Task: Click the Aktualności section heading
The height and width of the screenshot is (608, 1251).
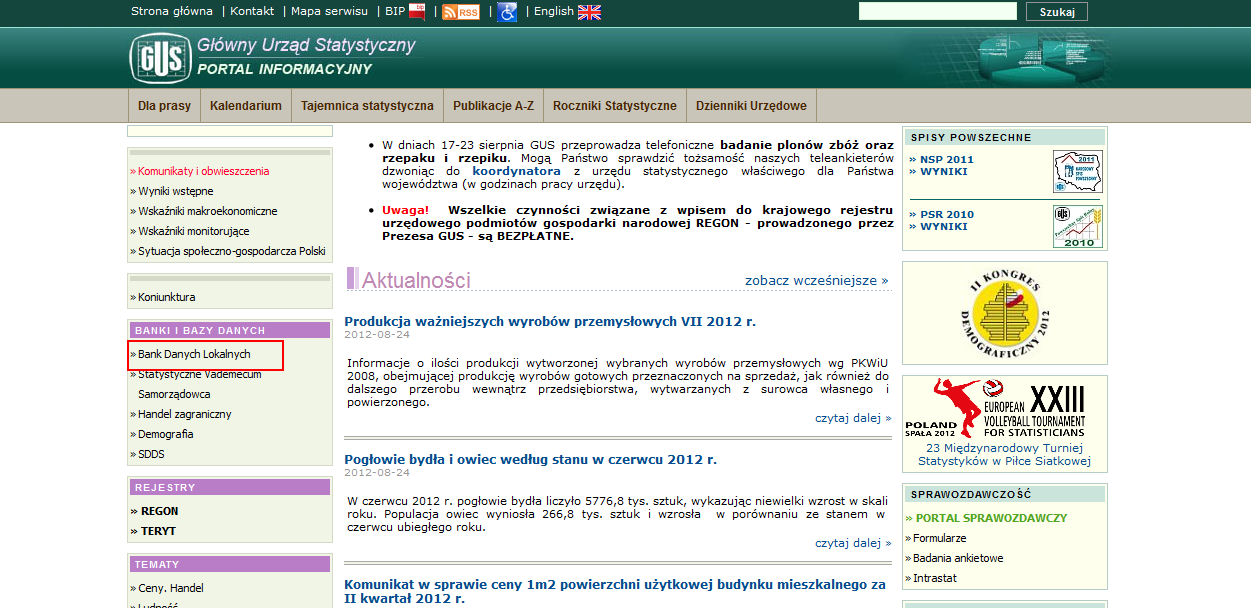Action: click(416, 280)
